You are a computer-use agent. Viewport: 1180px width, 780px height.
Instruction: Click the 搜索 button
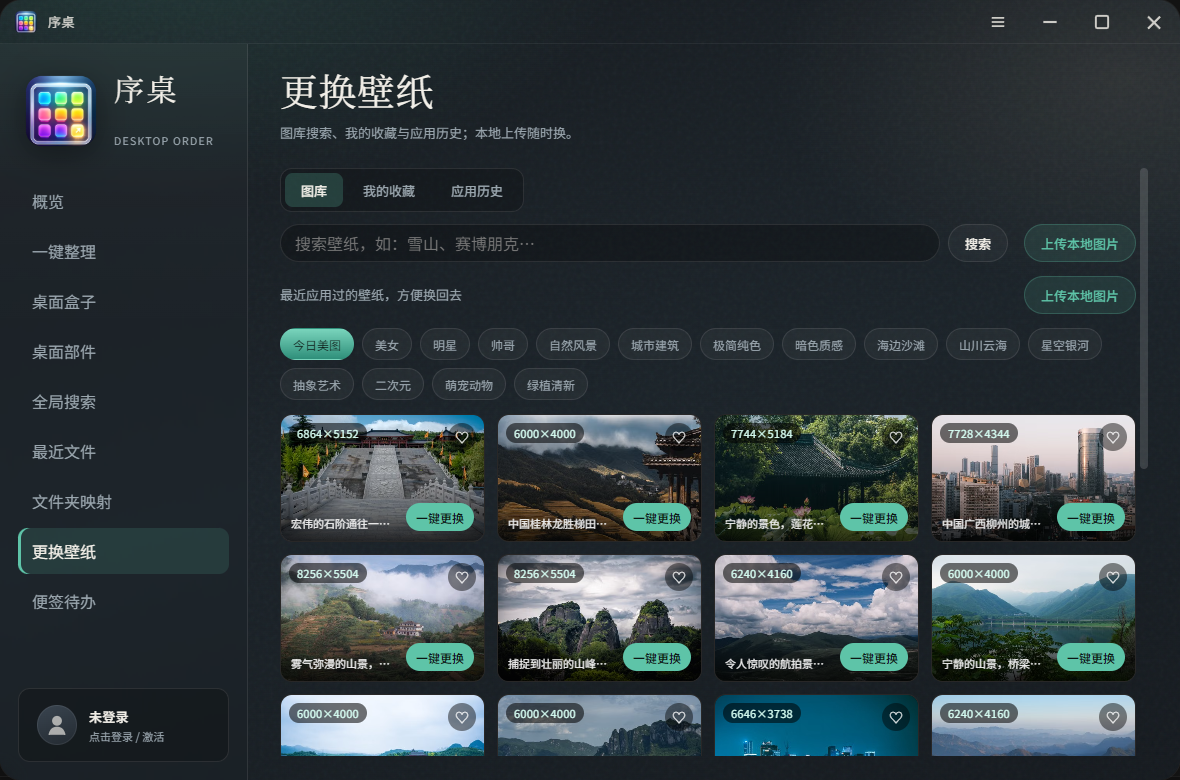978,243
